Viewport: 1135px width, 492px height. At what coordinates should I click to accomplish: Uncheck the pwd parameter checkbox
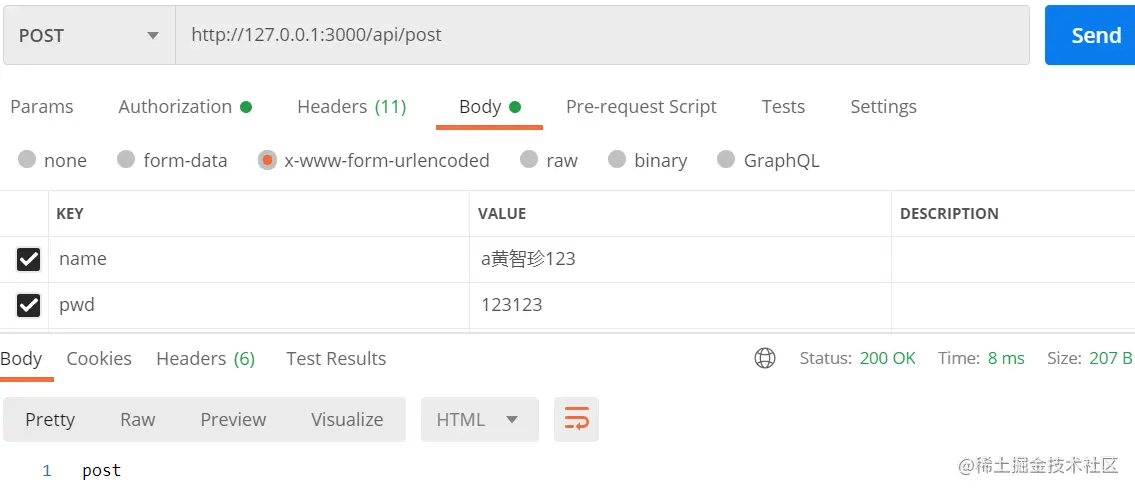(x=28, y=306)
